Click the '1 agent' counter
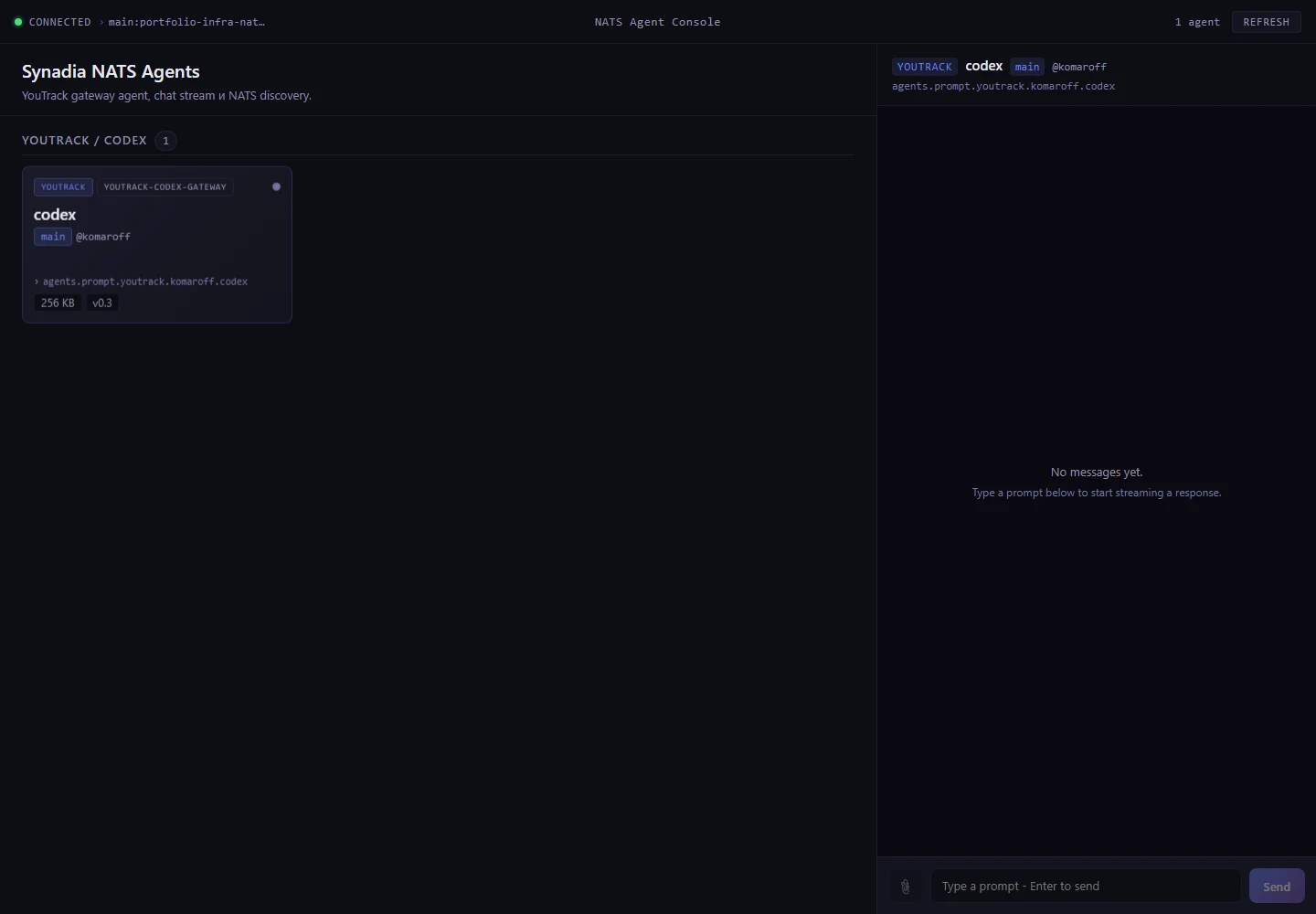The width and height of the screenshot is (1316, 914). (1197, 22)
